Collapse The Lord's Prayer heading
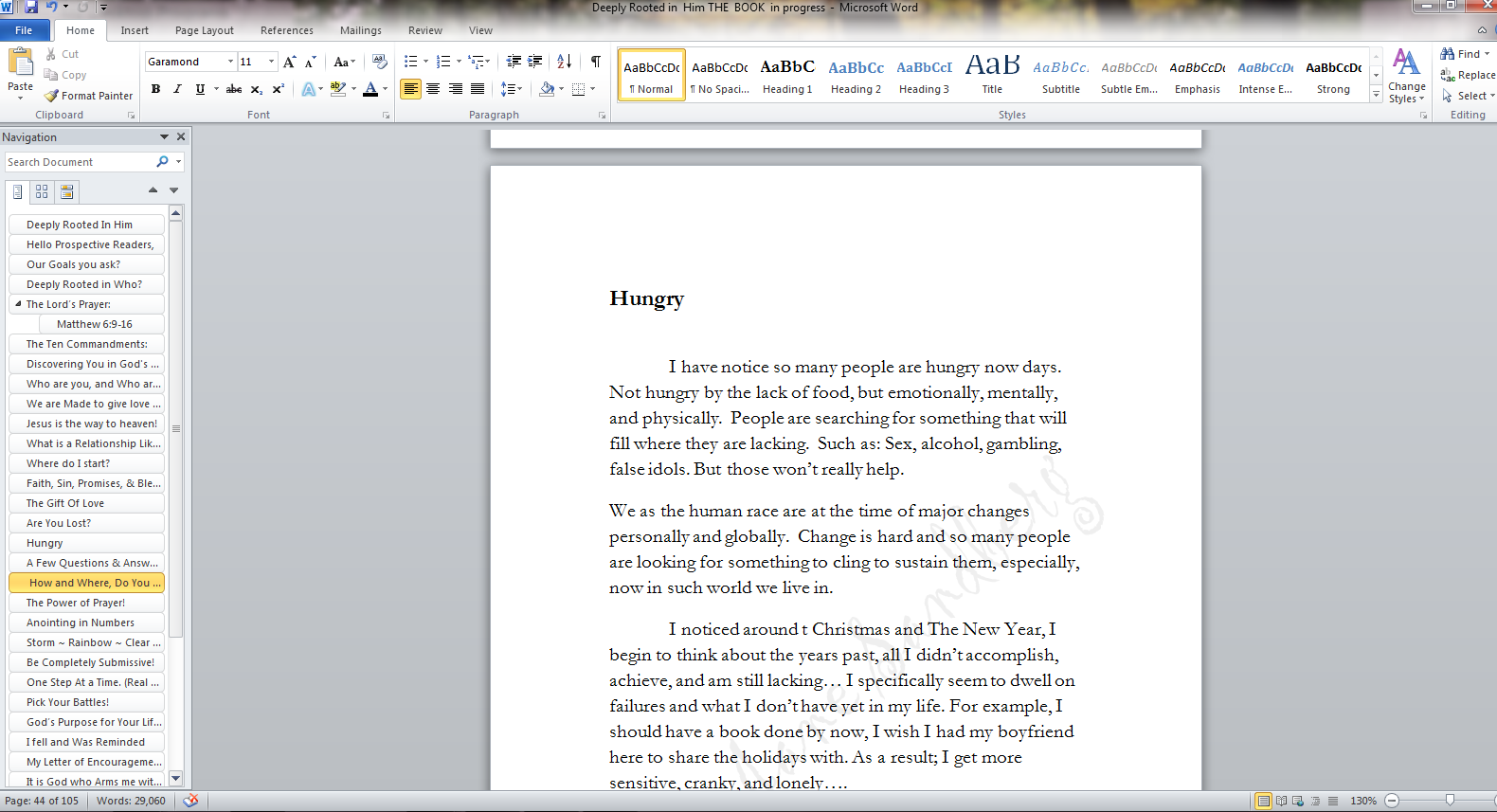1497x812 pixels. (x=18, y=304)
